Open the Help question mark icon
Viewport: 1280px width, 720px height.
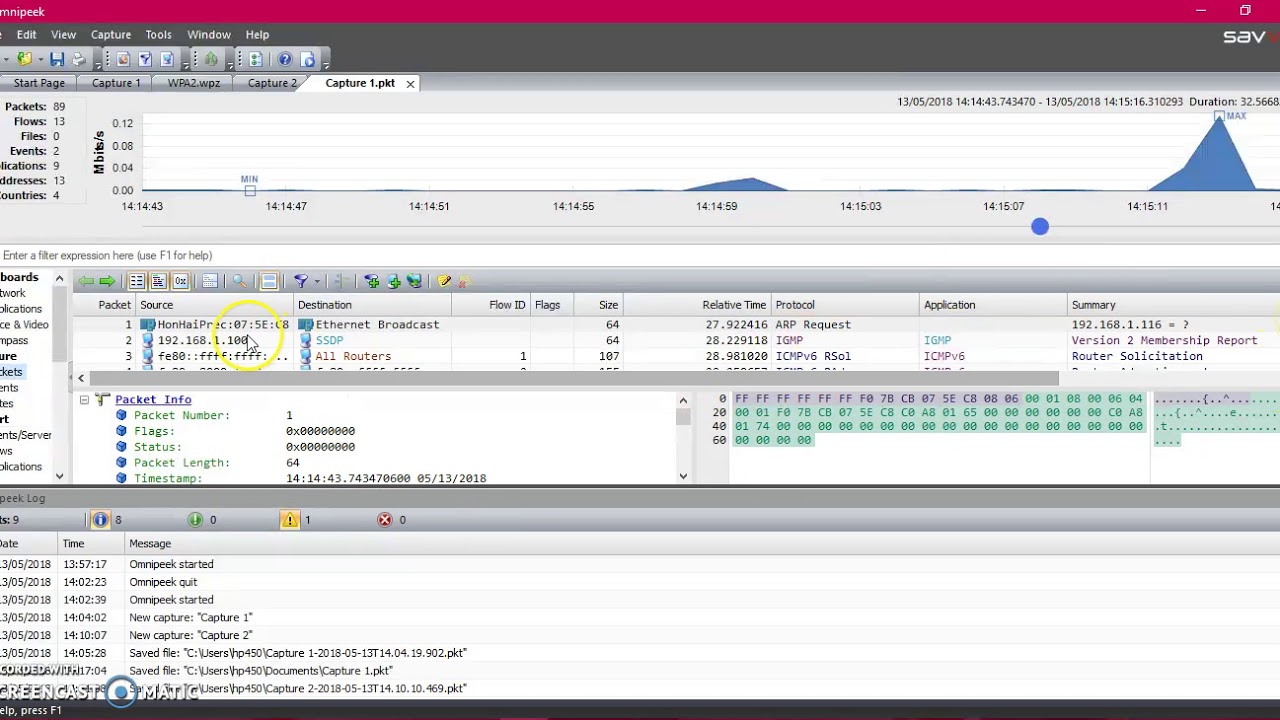285,60
